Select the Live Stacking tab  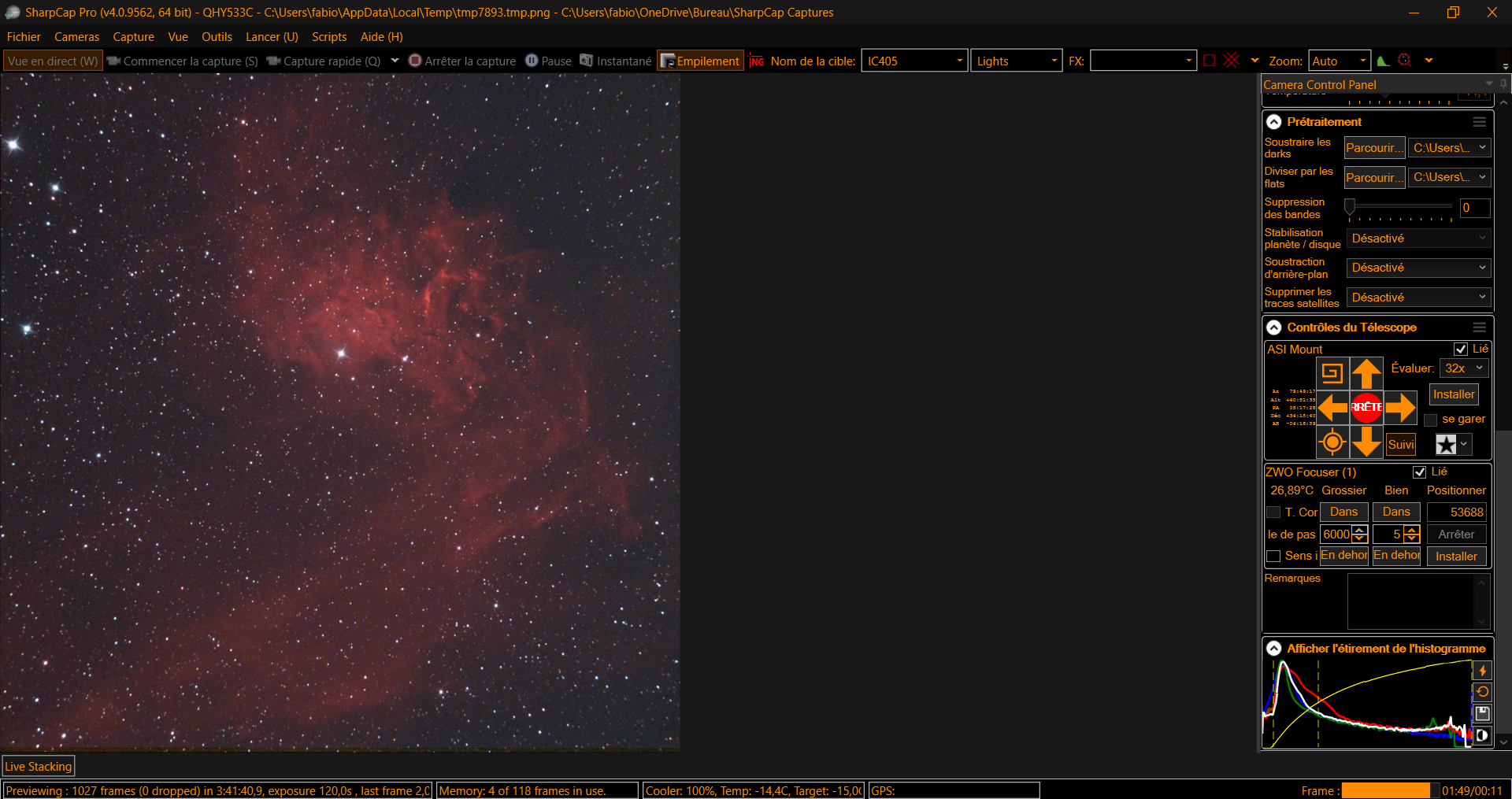coord(39,767)
